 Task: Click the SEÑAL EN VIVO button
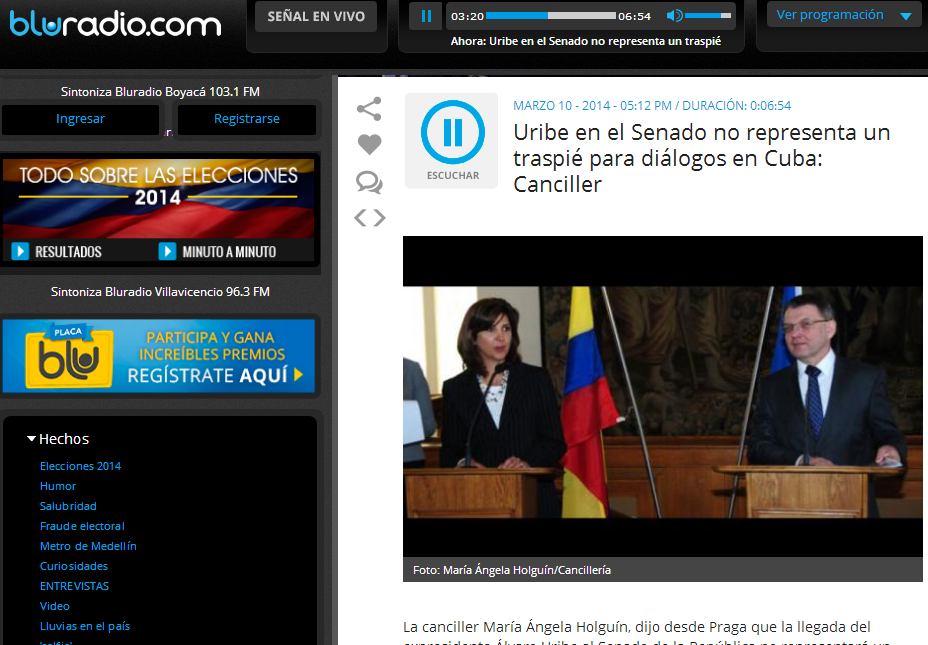pos(316,17)
